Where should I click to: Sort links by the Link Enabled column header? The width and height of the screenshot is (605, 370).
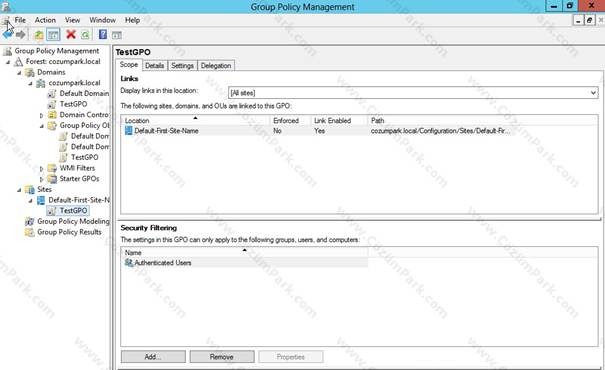click(x=339, y=120)
